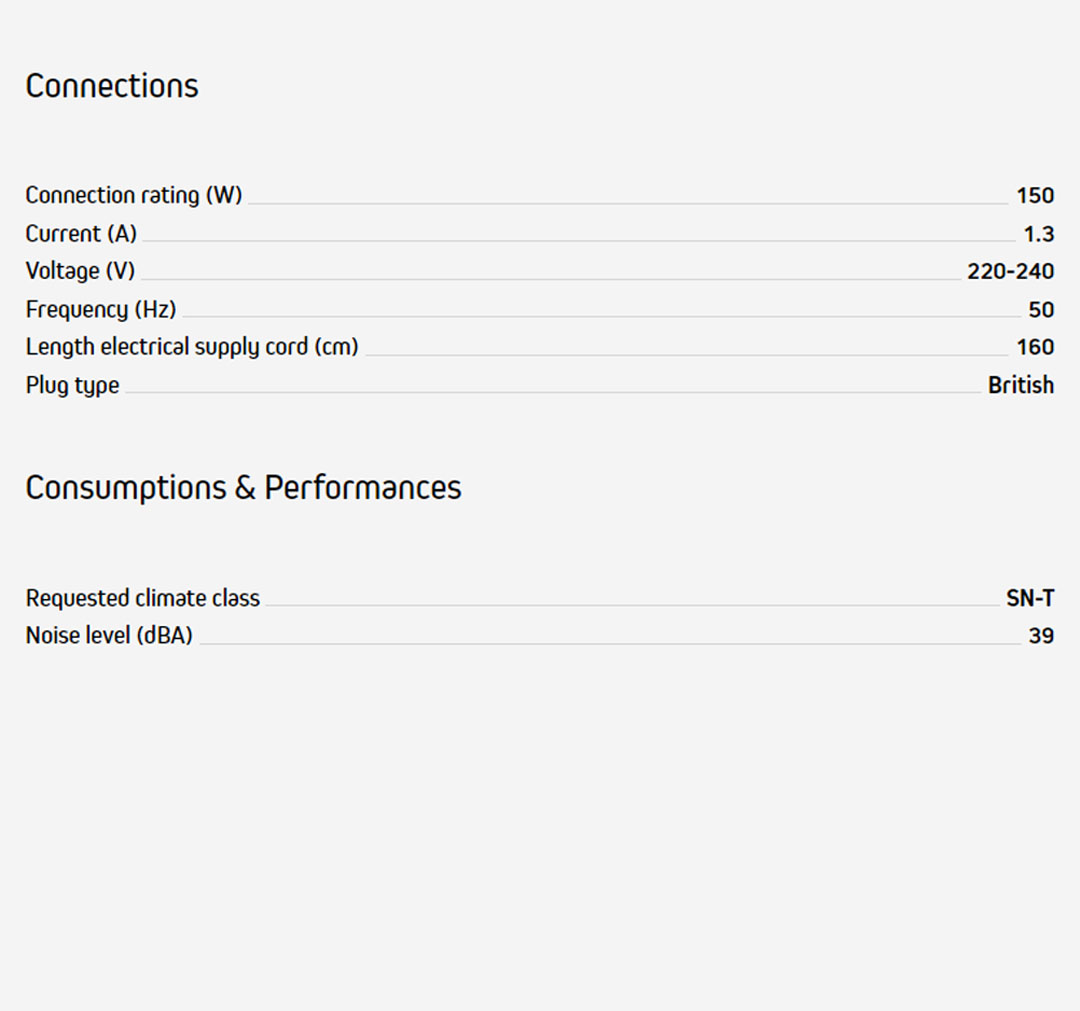
Task: Select the Frequency (Hz) label
Action: (x=100, y=310)
